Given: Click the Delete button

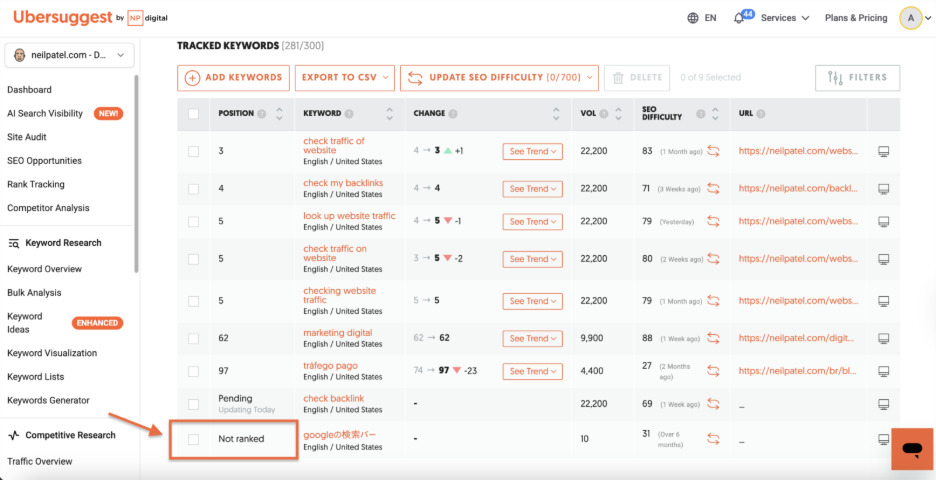Looking at the screenshot, I should (637, 78).
